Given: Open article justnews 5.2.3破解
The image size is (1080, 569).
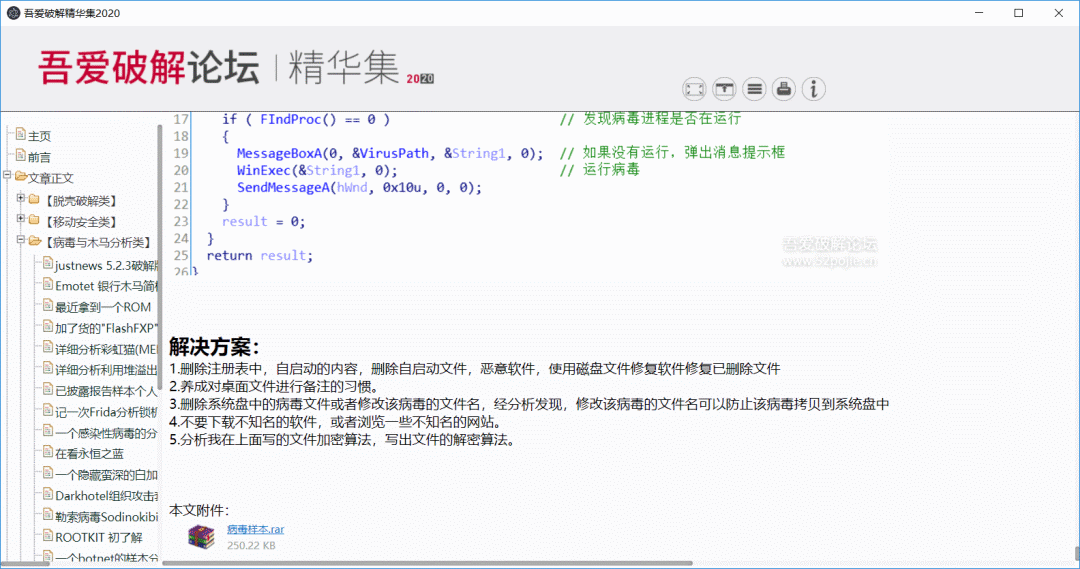Looking at the screenshot, I should [106, 266].
